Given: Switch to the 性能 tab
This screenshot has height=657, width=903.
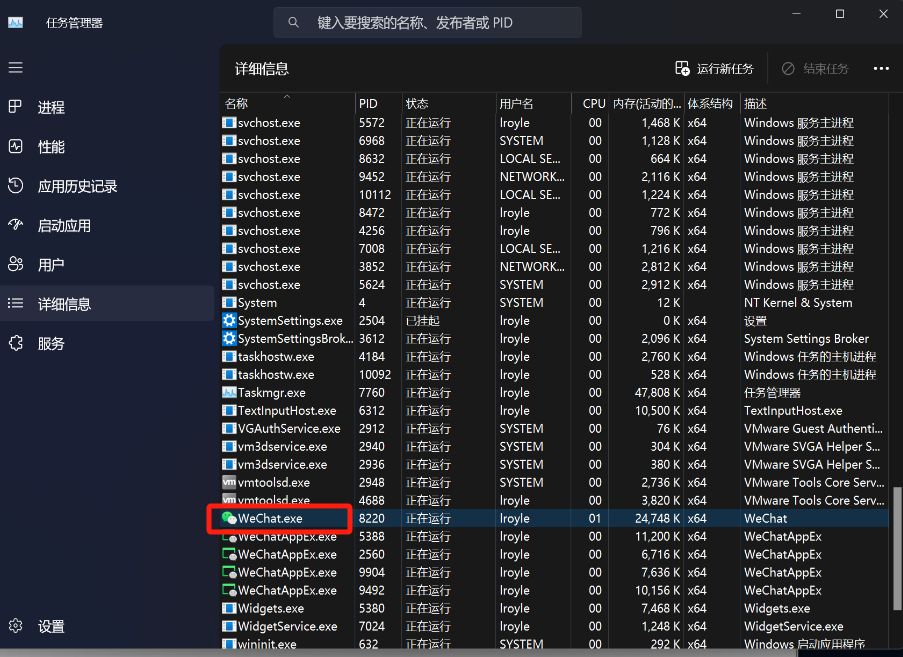Looking at the screenshot, I should point(107,146).
